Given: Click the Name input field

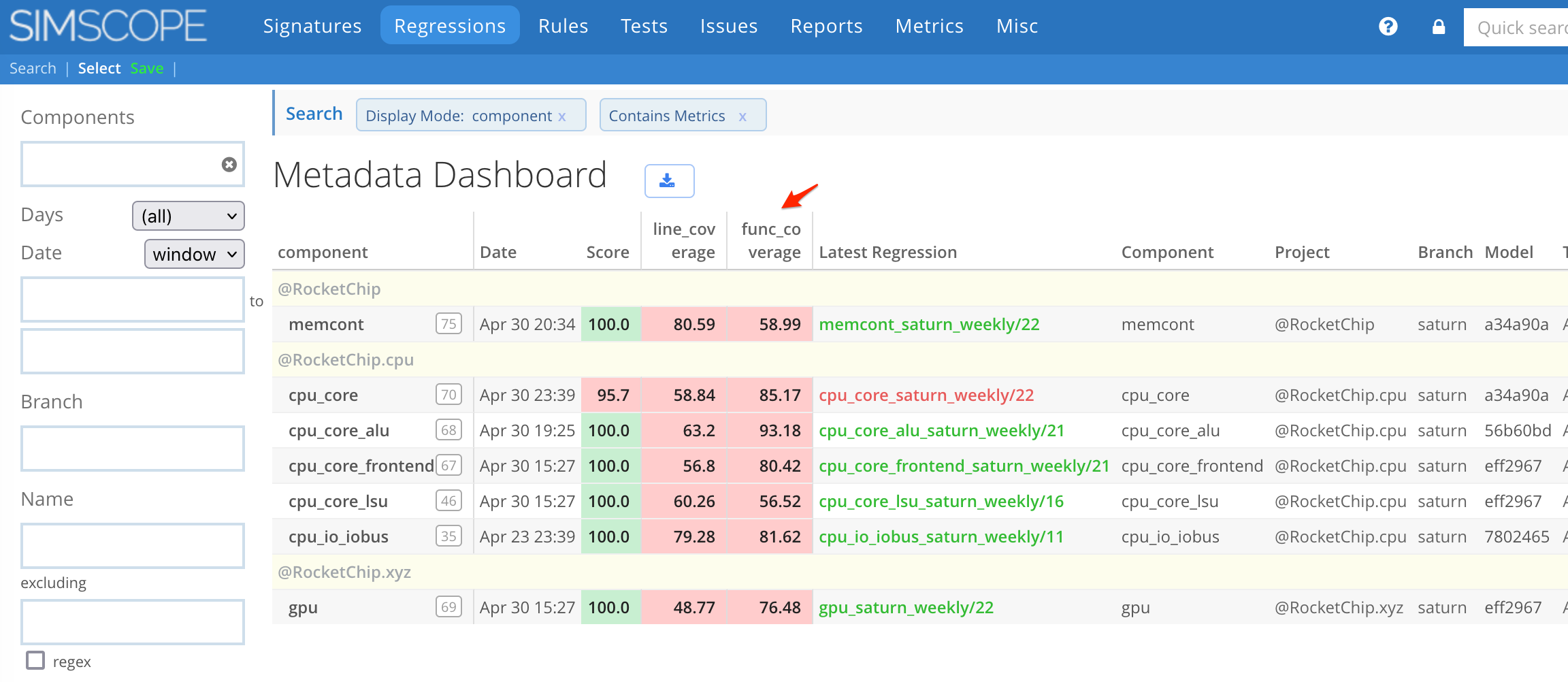Looking at the screenshot, I should click(133, 546).
